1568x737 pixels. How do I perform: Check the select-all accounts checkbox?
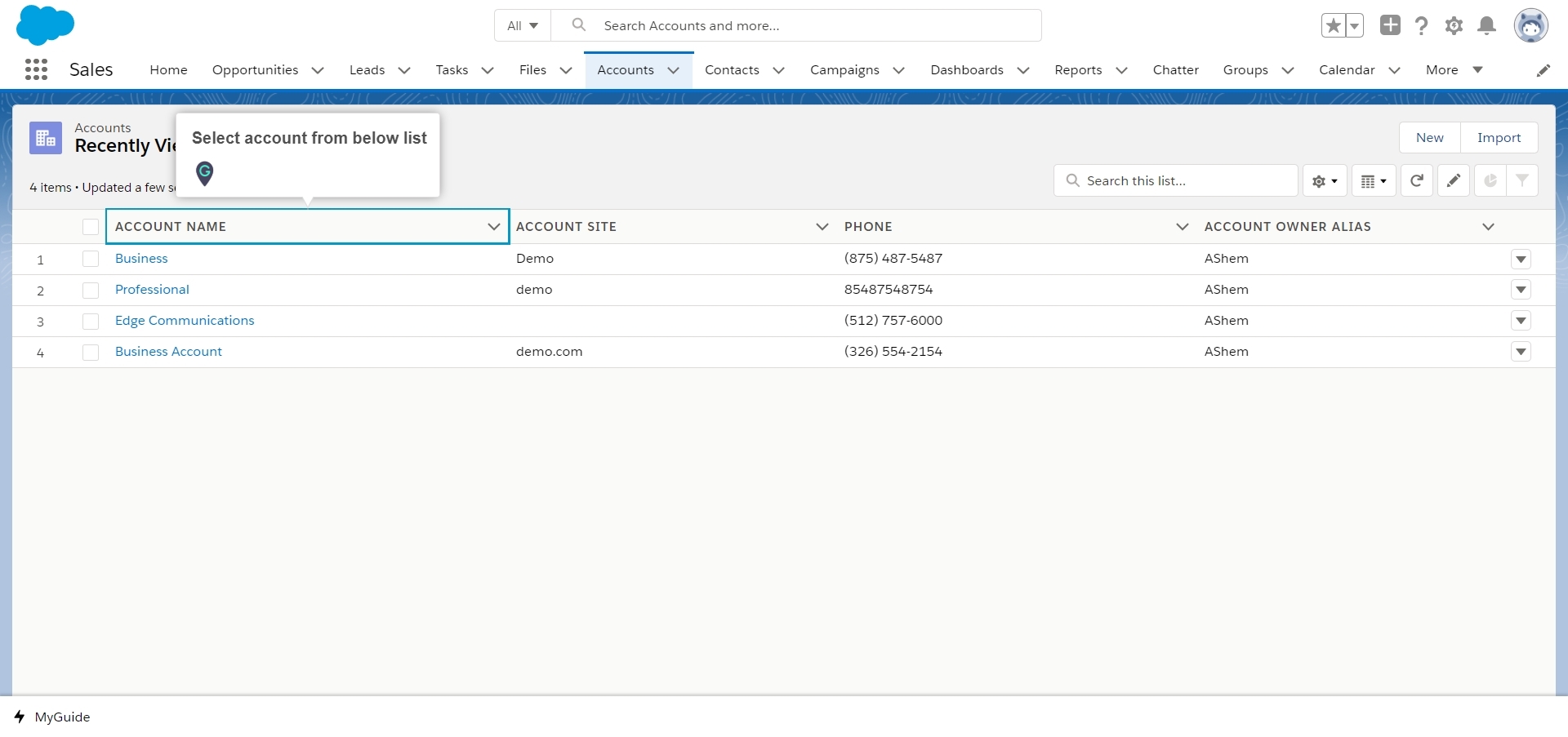coord(91,227)
